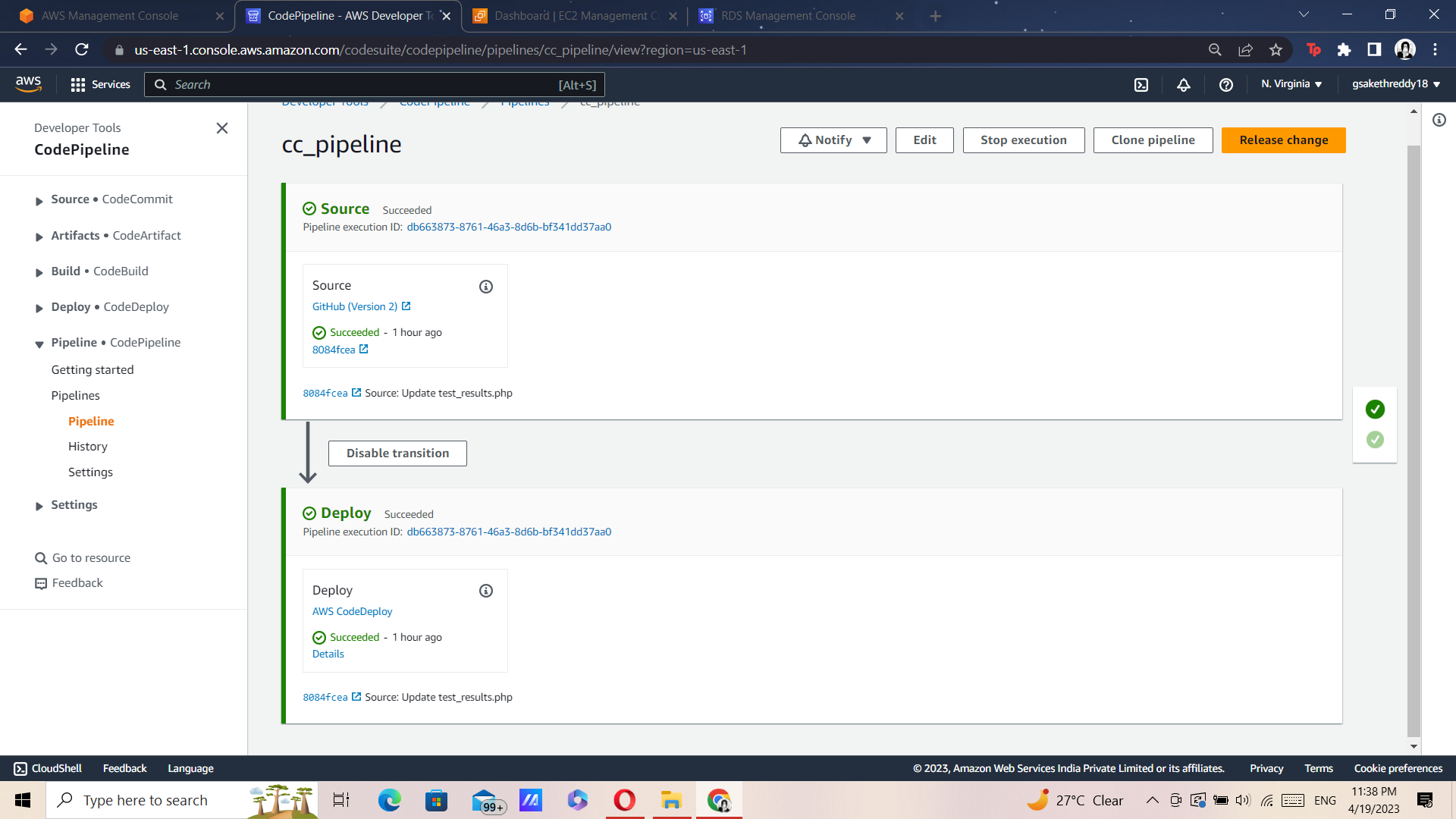Open the AWS Services grid menu
The image size is (1456, 819).
[78, 84]
